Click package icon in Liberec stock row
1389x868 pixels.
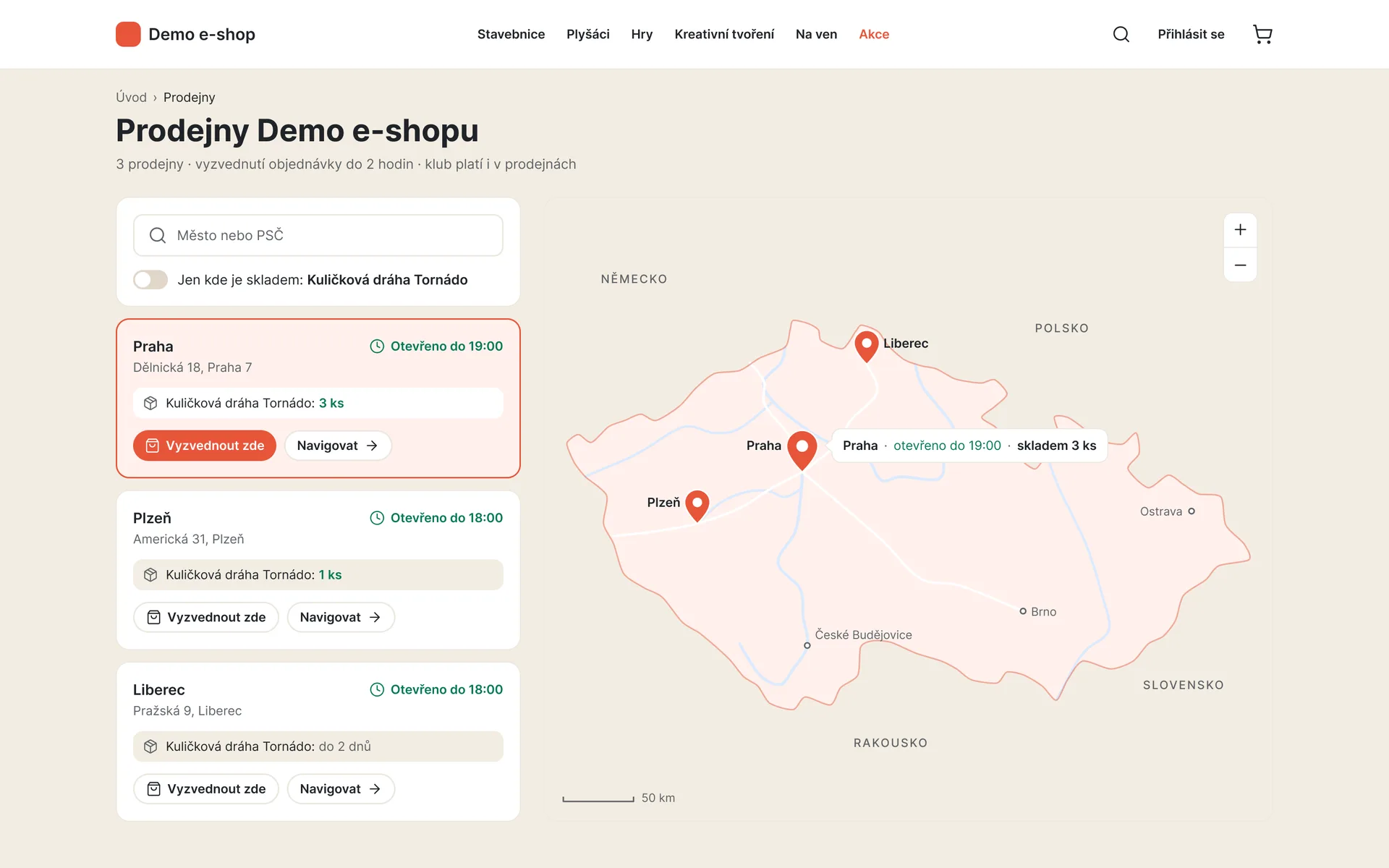tap(150, 746)
